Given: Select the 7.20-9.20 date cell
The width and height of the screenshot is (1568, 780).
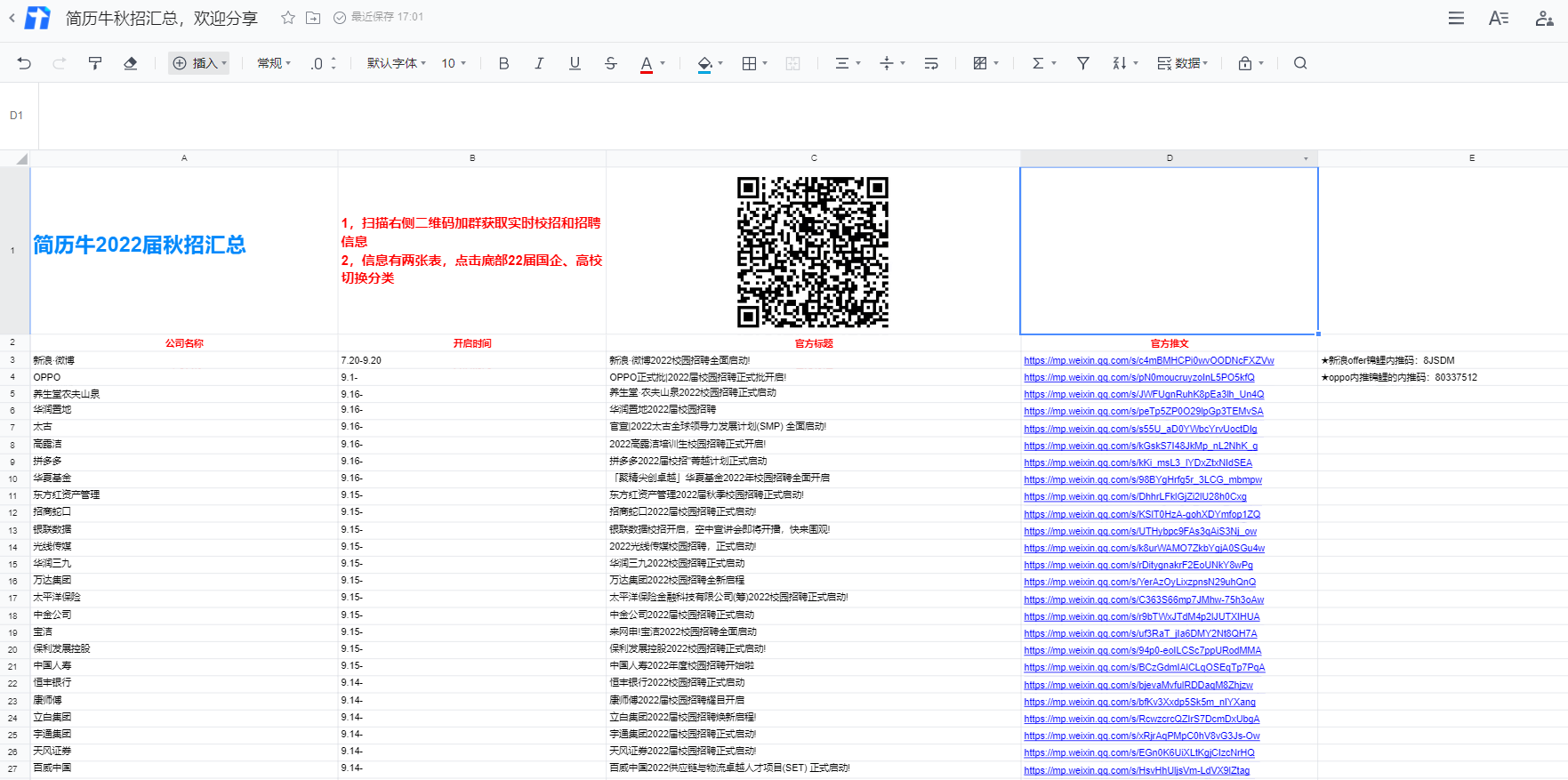Looking at the screenshot, I should click(x=471, y=360).
